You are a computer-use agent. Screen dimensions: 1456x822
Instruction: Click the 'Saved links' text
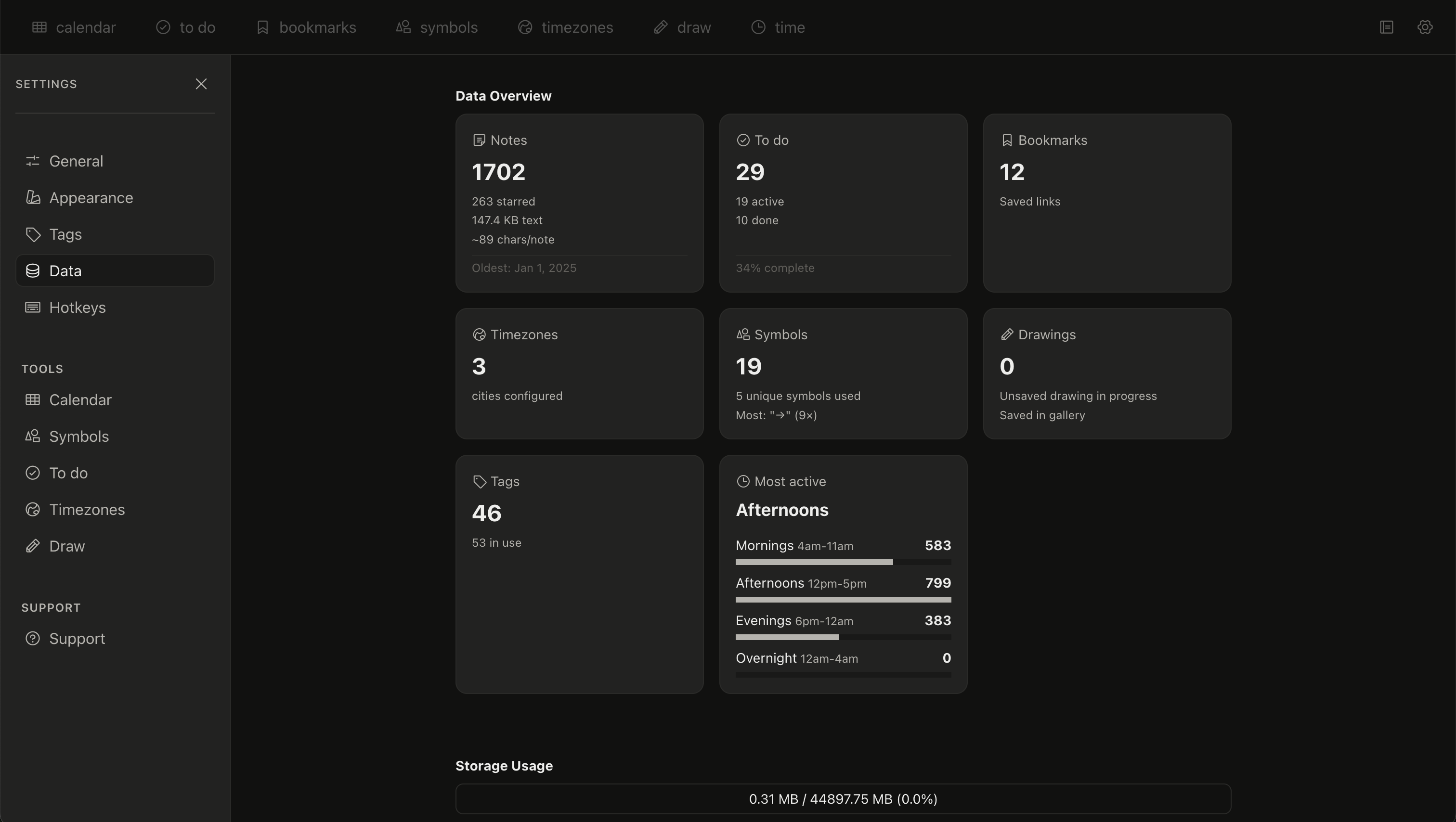[1030, 202]
